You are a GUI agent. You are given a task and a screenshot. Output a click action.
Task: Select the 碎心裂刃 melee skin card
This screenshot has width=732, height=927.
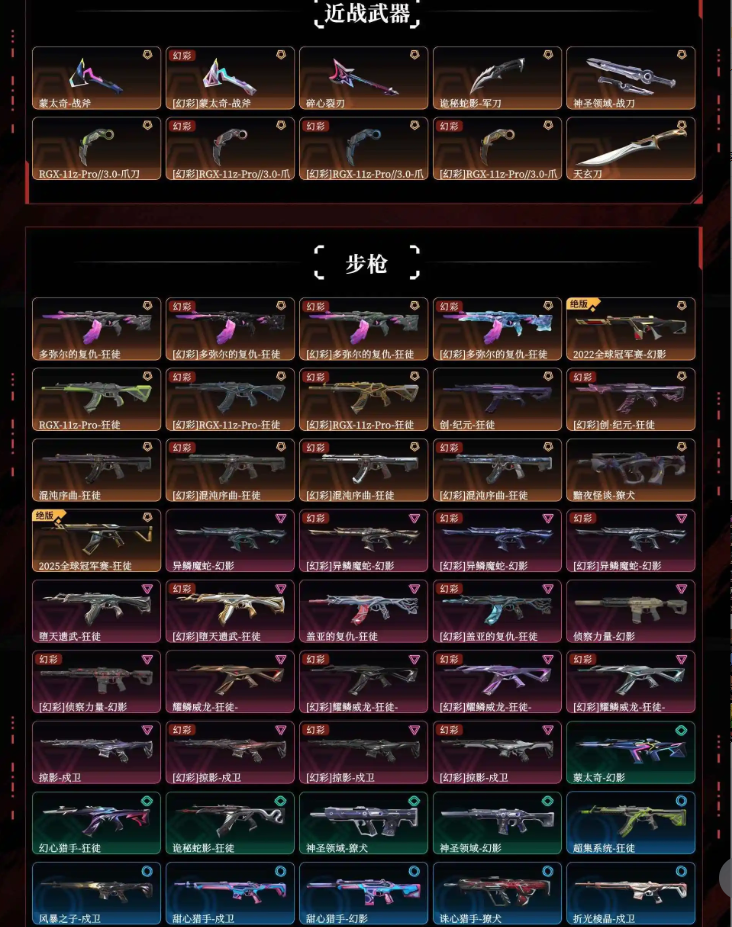pyautogui.click(x=364, y=78)
